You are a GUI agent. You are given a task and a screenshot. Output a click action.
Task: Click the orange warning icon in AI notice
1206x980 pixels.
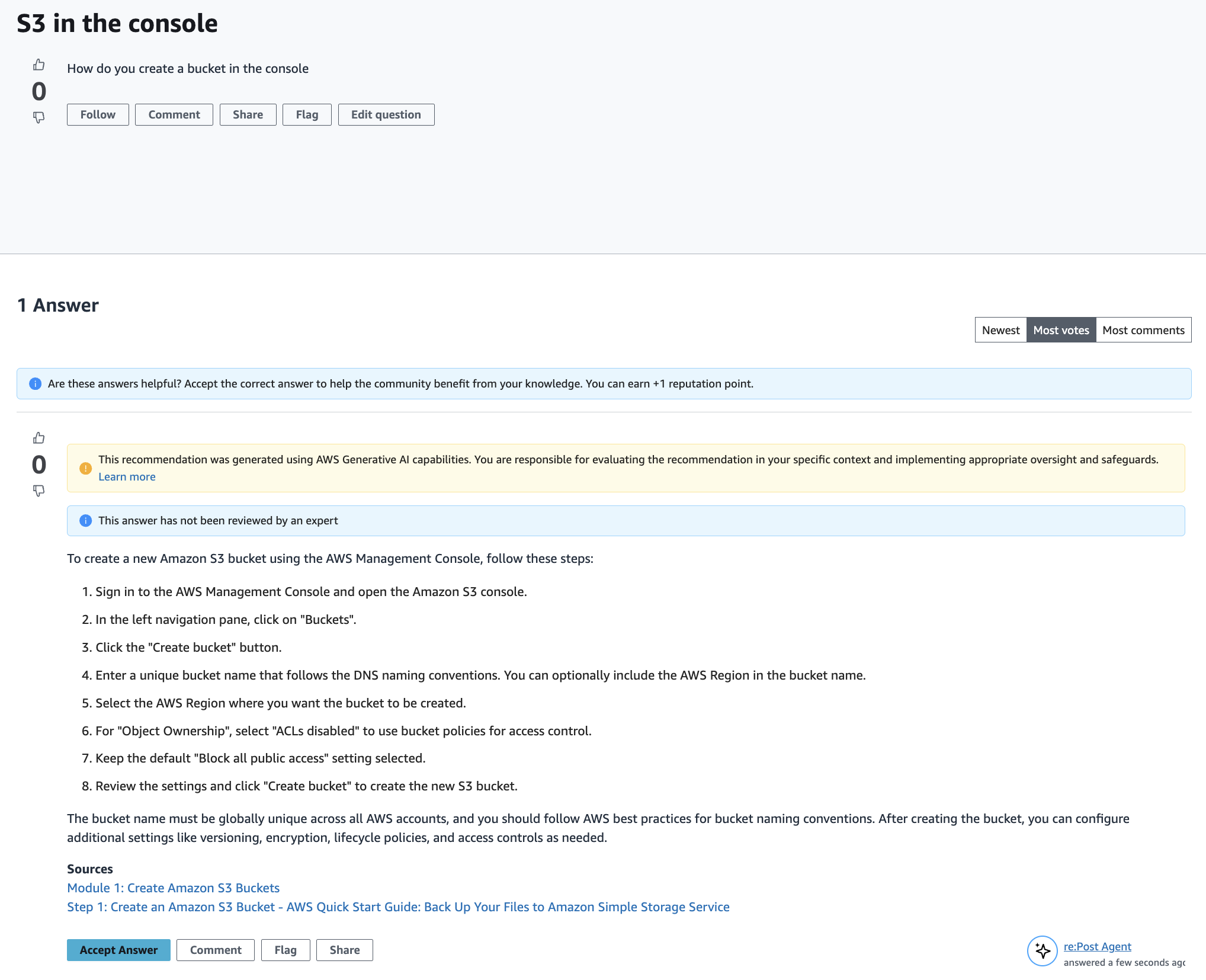[85, 468]
